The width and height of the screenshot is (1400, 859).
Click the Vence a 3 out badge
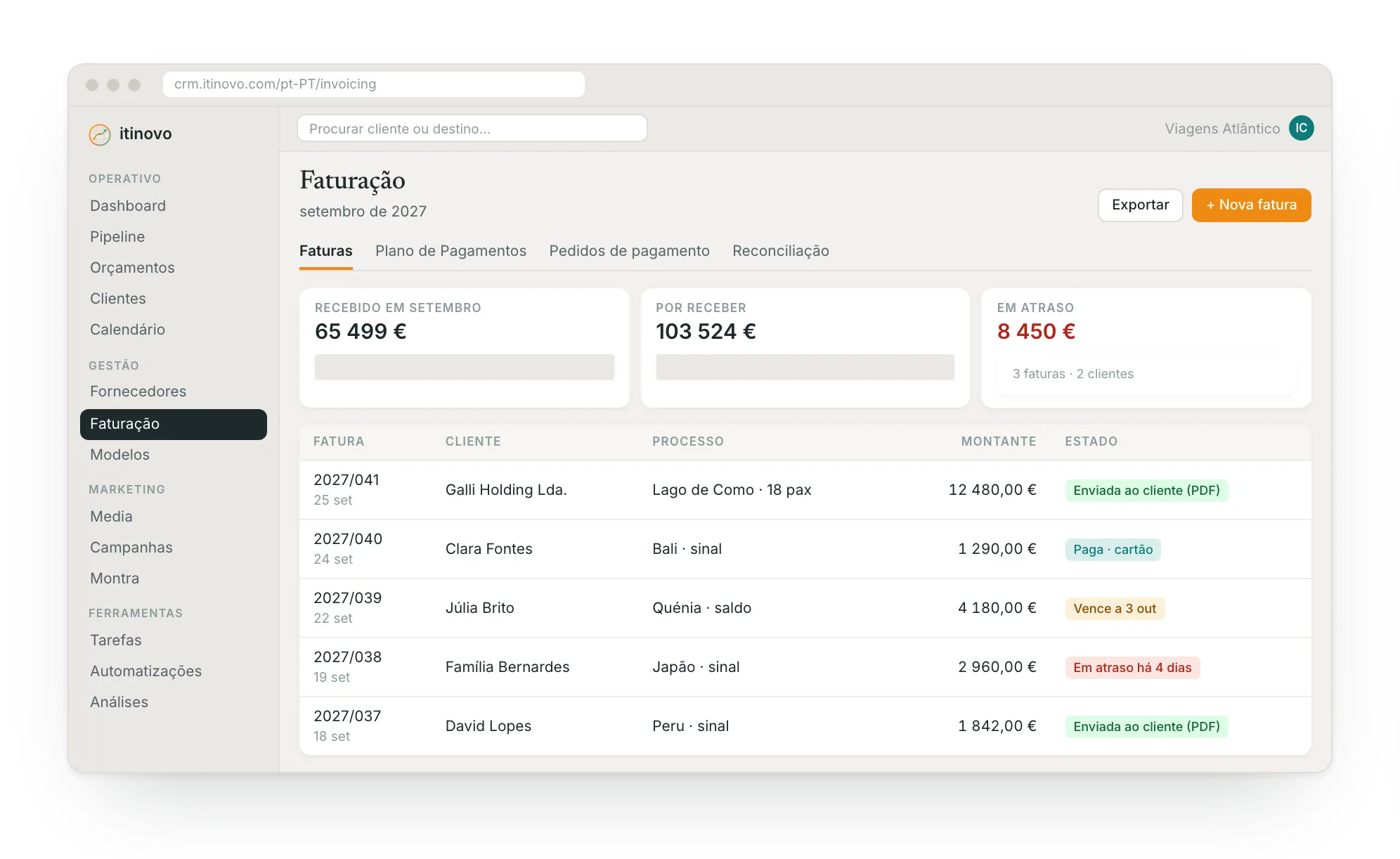pos(1115,609)
